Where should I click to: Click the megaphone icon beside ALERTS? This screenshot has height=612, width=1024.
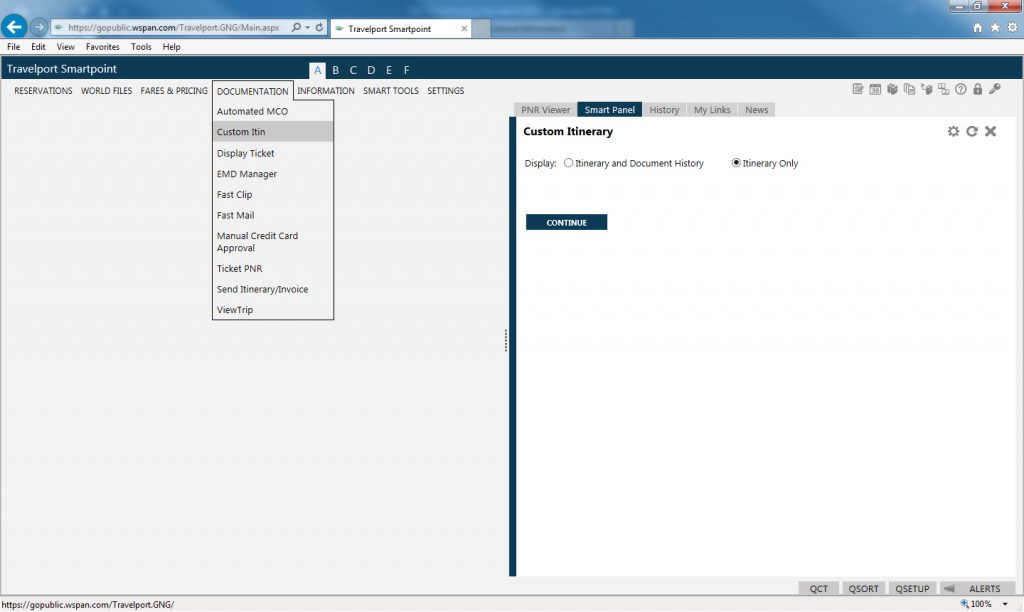950,588
